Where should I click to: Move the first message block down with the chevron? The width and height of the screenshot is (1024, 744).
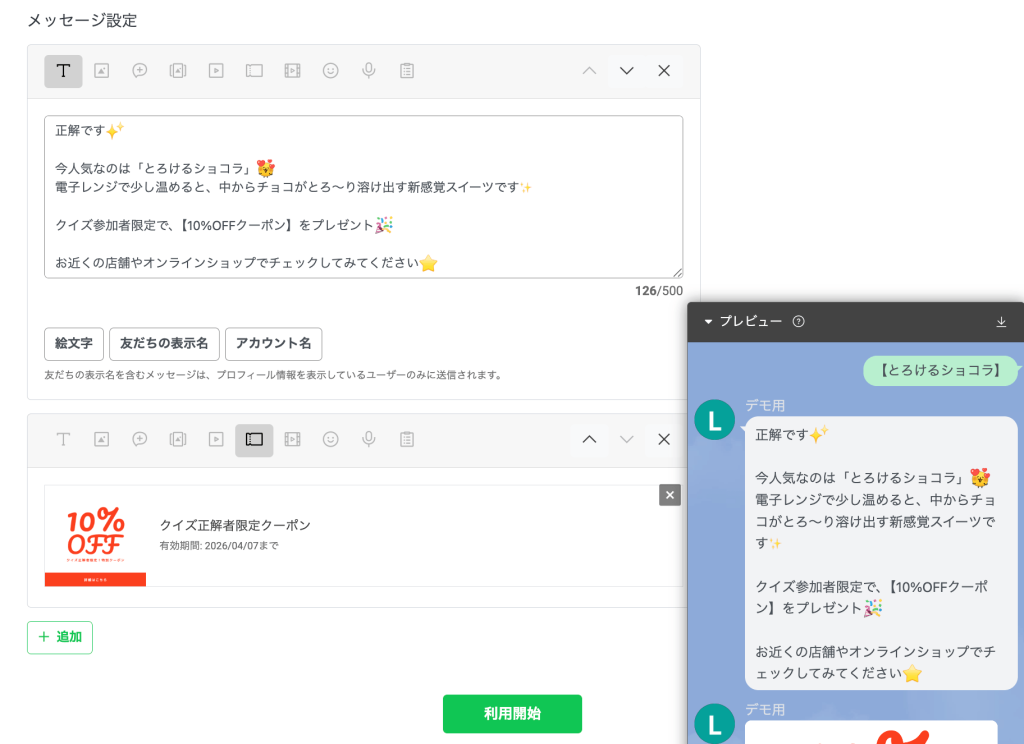(x=626, y=71)
